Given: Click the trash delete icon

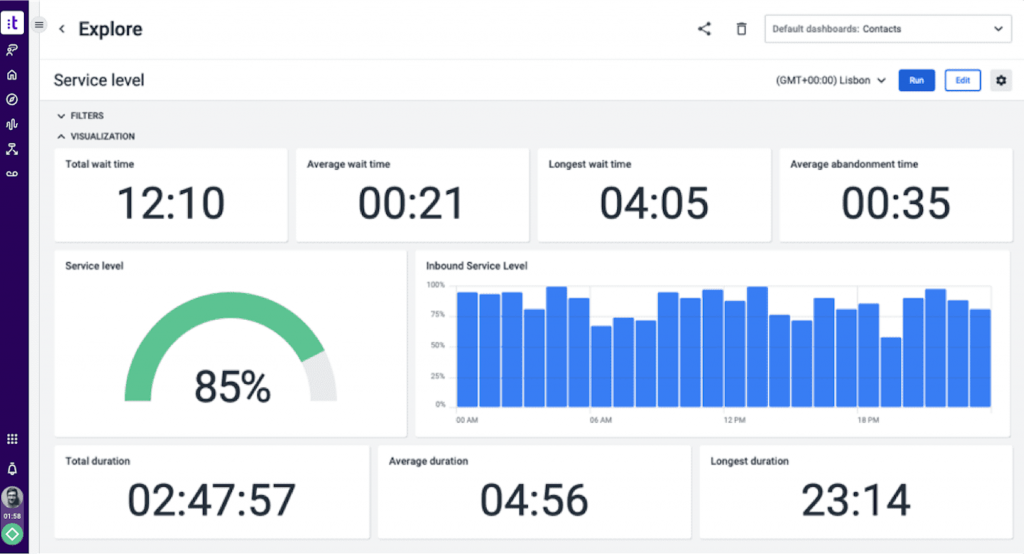Looking at the screenshot, I should click(x=741, y=29).
